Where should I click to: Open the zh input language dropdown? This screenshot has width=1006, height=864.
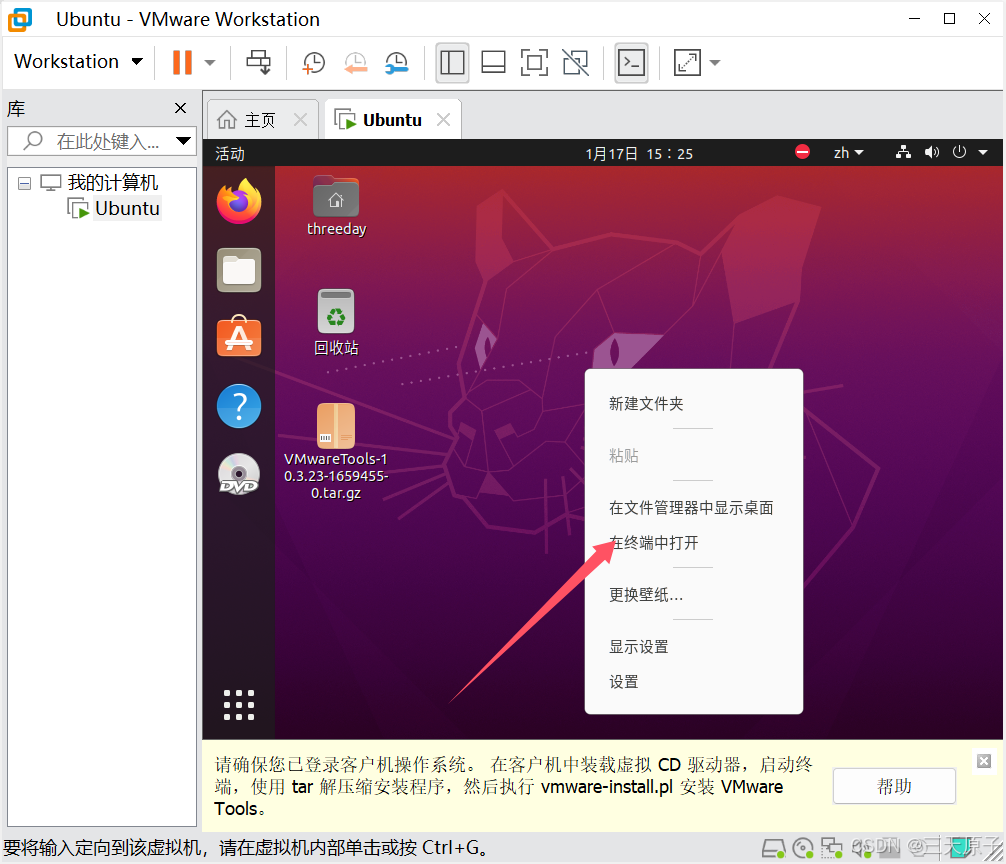(848, 152)
